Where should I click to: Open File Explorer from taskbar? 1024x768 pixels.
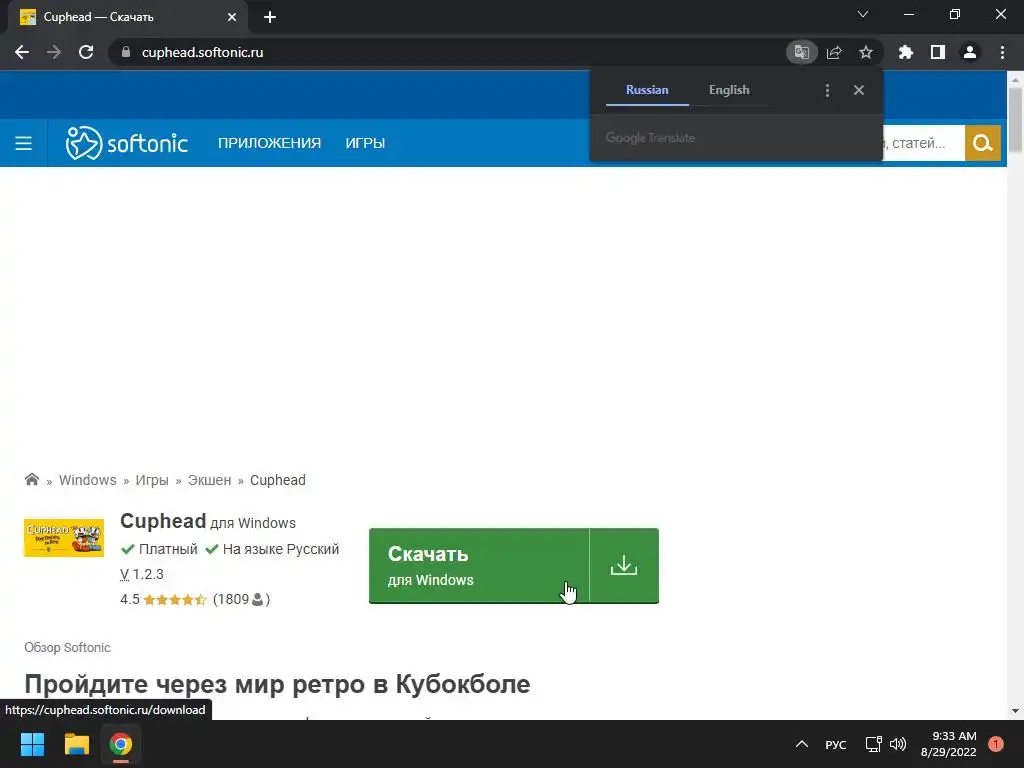pyautogui.click(x=76, y=744)
